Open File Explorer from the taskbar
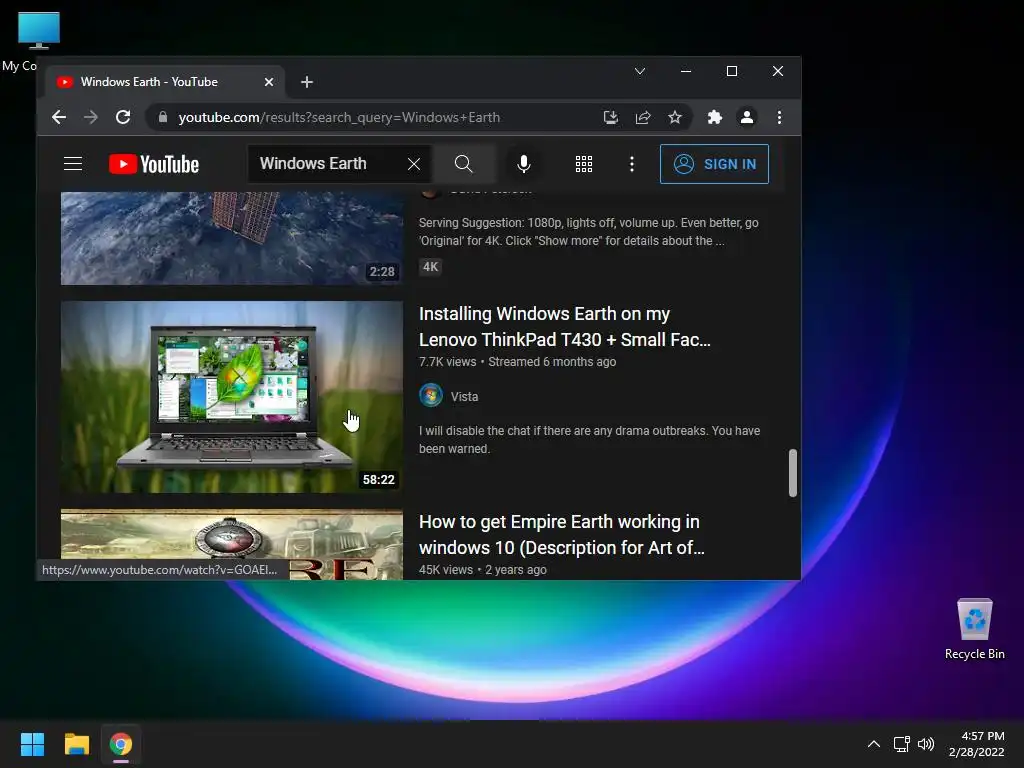Viewport: 1024px width, 768px height. [76, 744]
